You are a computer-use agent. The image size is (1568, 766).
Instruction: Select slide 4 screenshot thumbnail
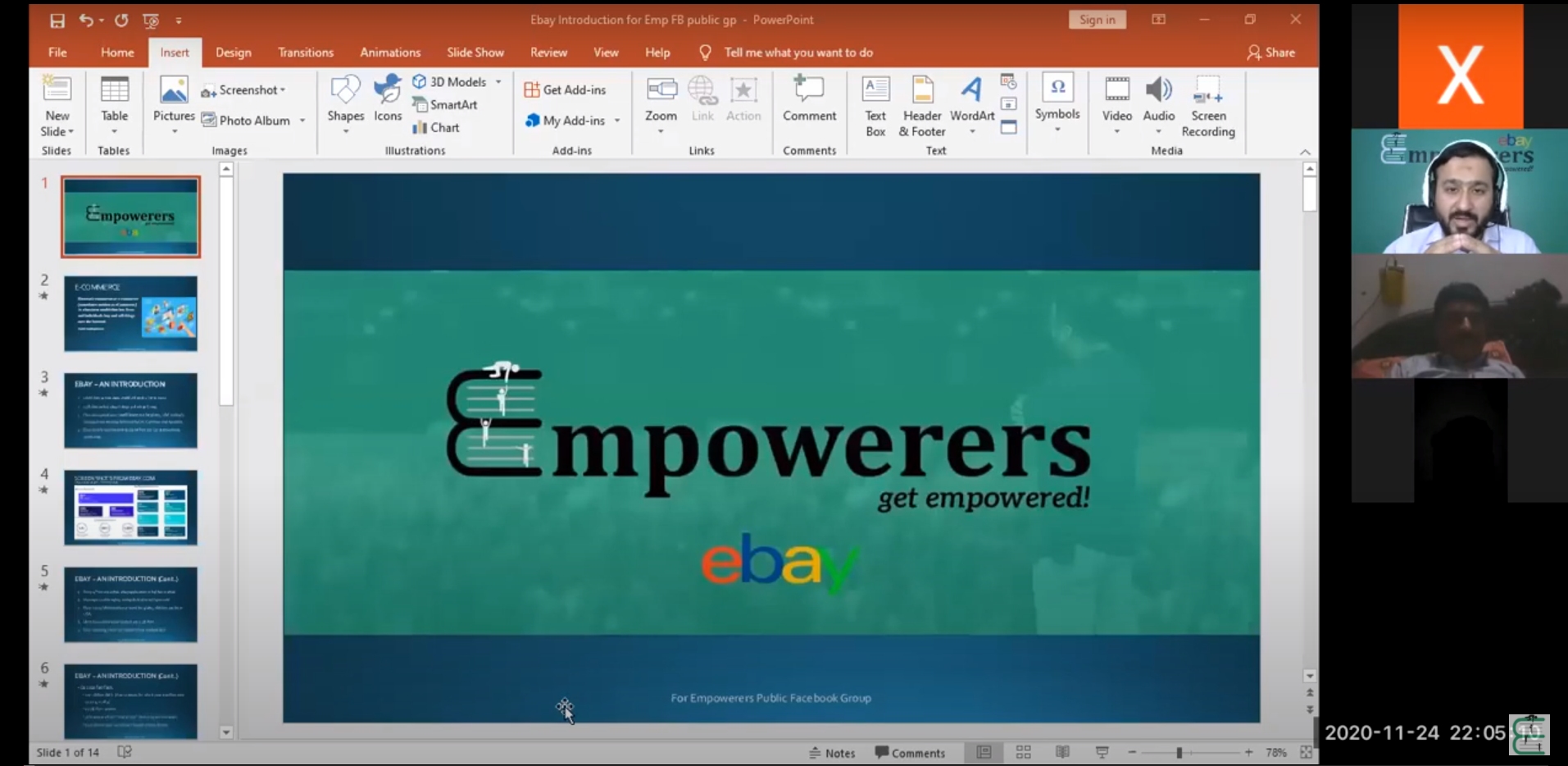131,508
